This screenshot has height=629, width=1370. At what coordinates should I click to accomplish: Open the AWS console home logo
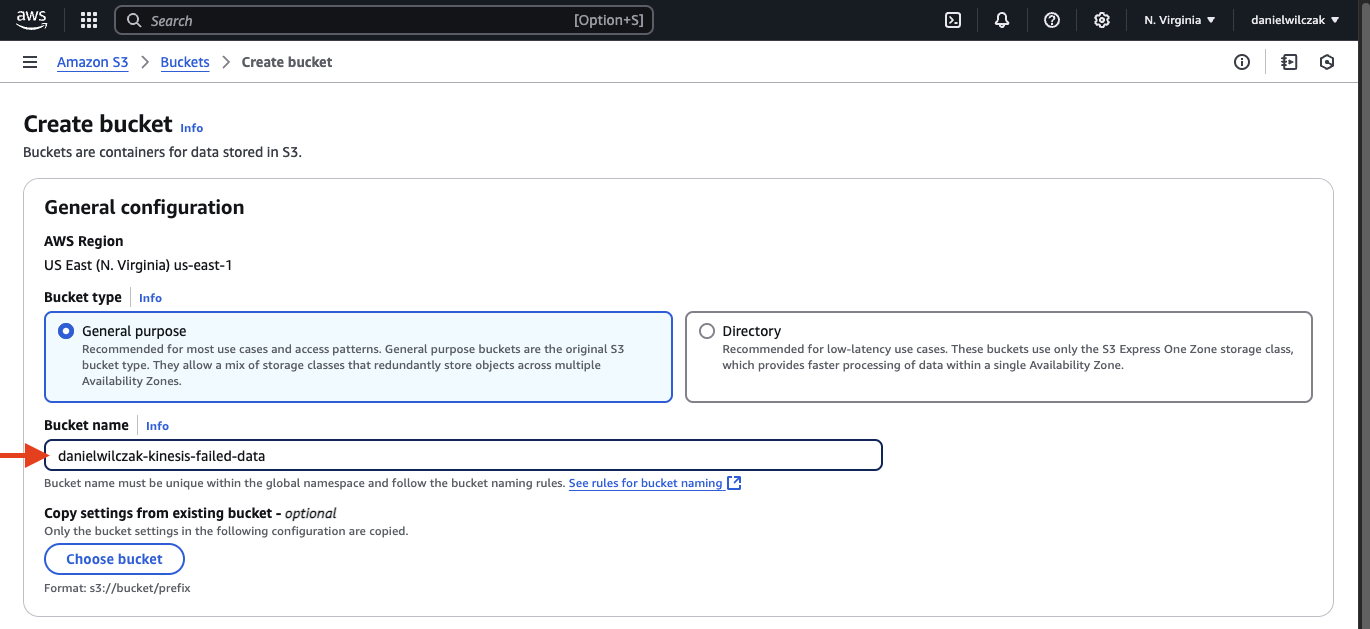(x=32, y=20)
